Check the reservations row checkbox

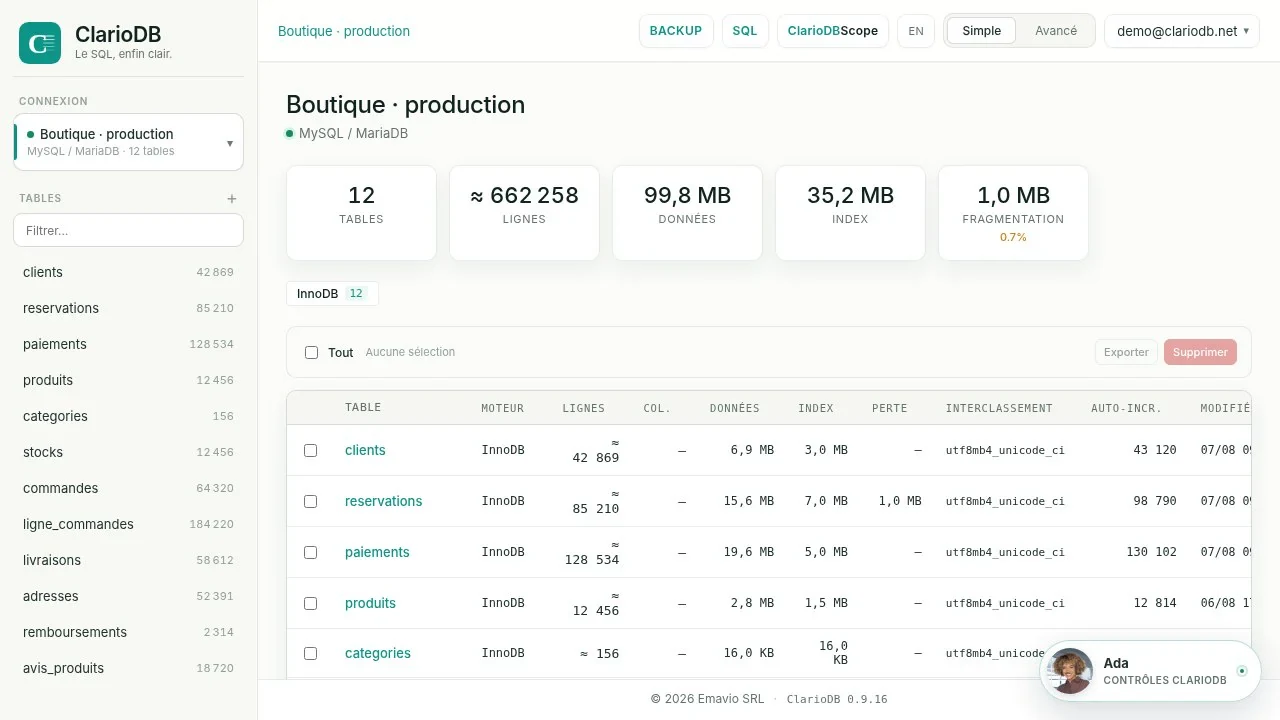[x=310, y=501]
